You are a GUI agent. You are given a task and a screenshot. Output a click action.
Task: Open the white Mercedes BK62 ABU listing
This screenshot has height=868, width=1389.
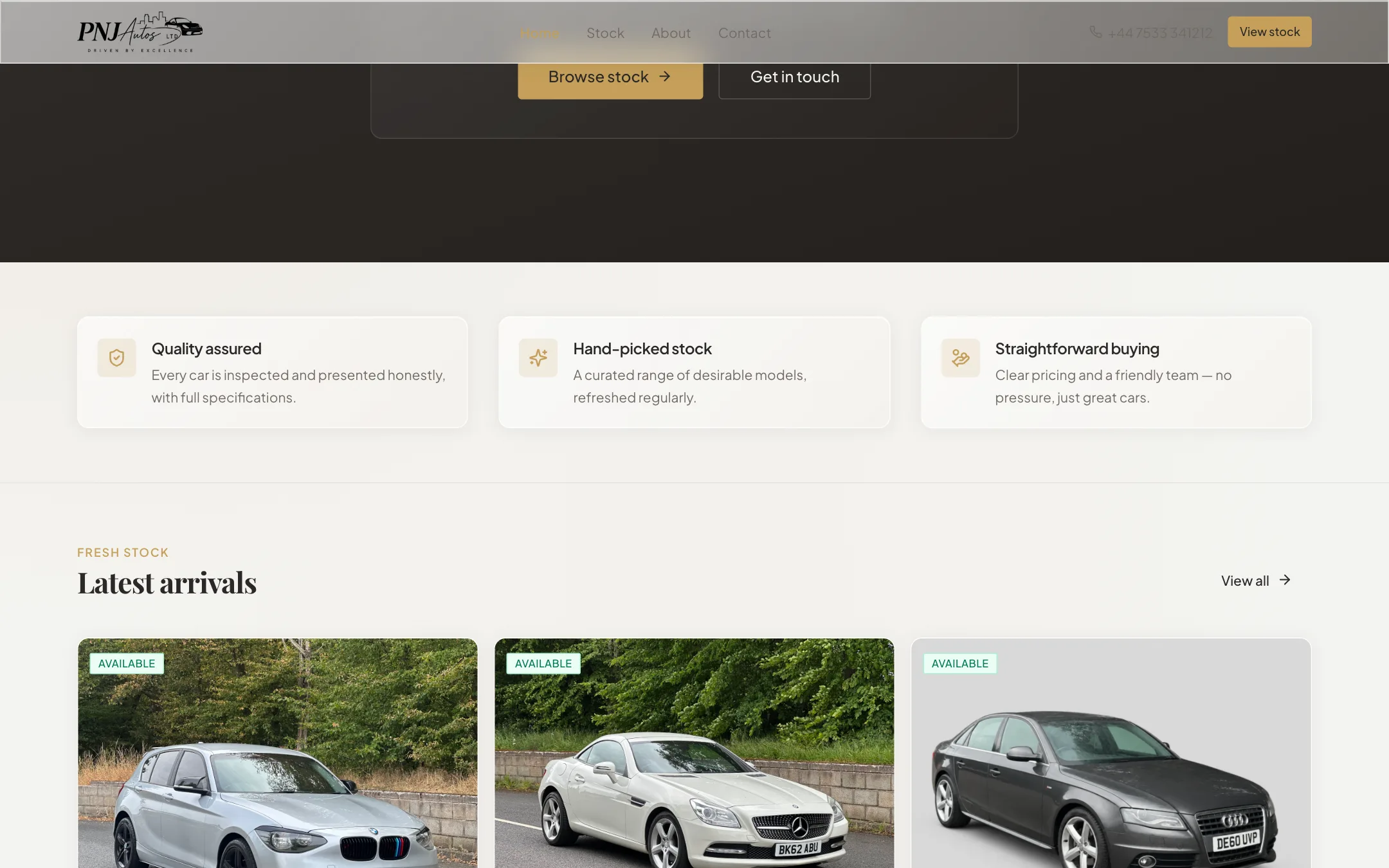coord(694,753)
